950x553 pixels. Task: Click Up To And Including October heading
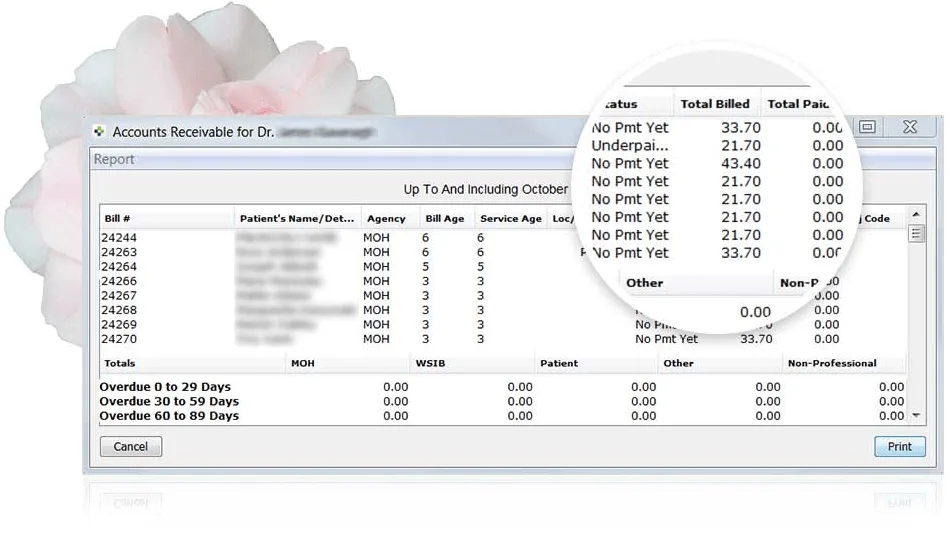[x=486, y=190]
